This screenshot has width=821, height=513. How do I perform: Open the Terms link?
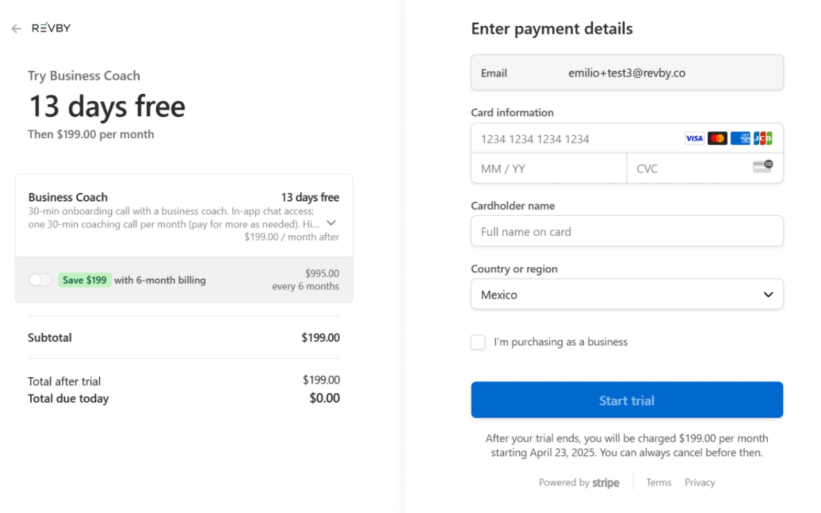click(658, 483)
